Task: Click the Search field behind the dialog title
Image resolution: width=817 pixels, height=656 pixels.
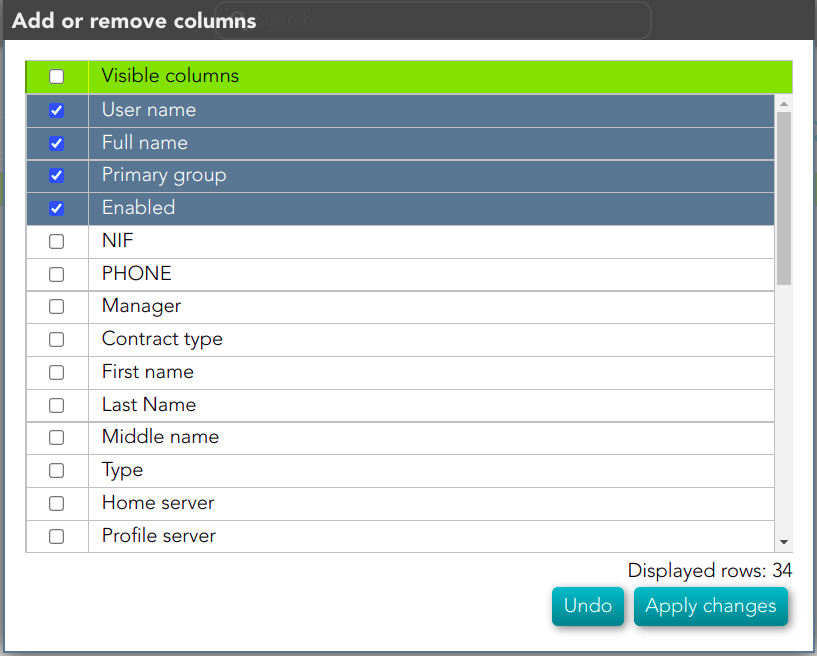Action: click(x=432, y=20)
